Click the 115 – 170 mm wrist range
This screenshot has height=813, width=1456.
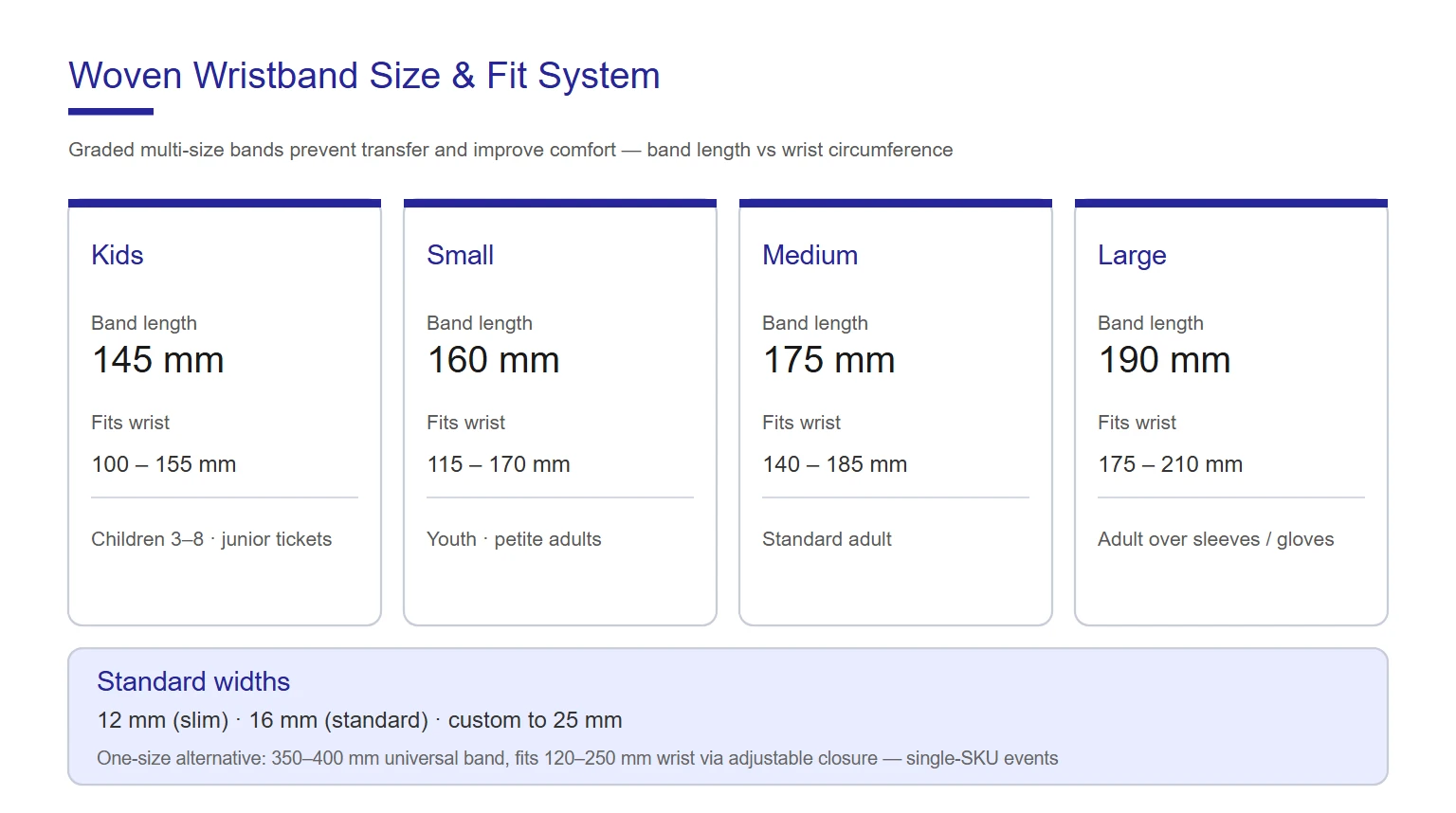tap(499, 464)
